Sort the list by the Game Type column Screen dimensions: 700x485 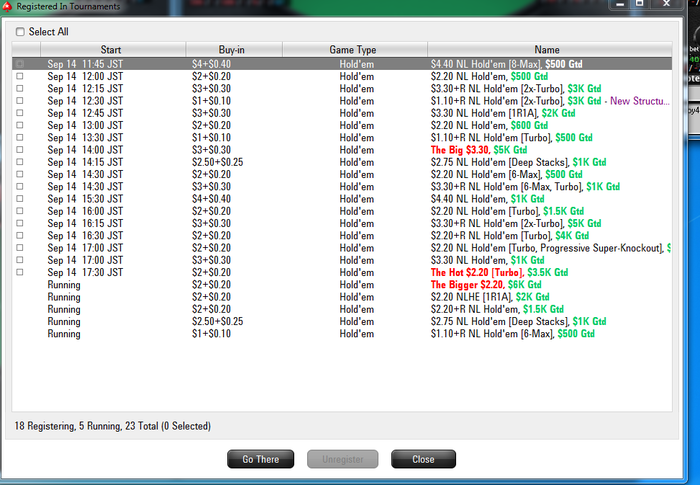[355, 50]
